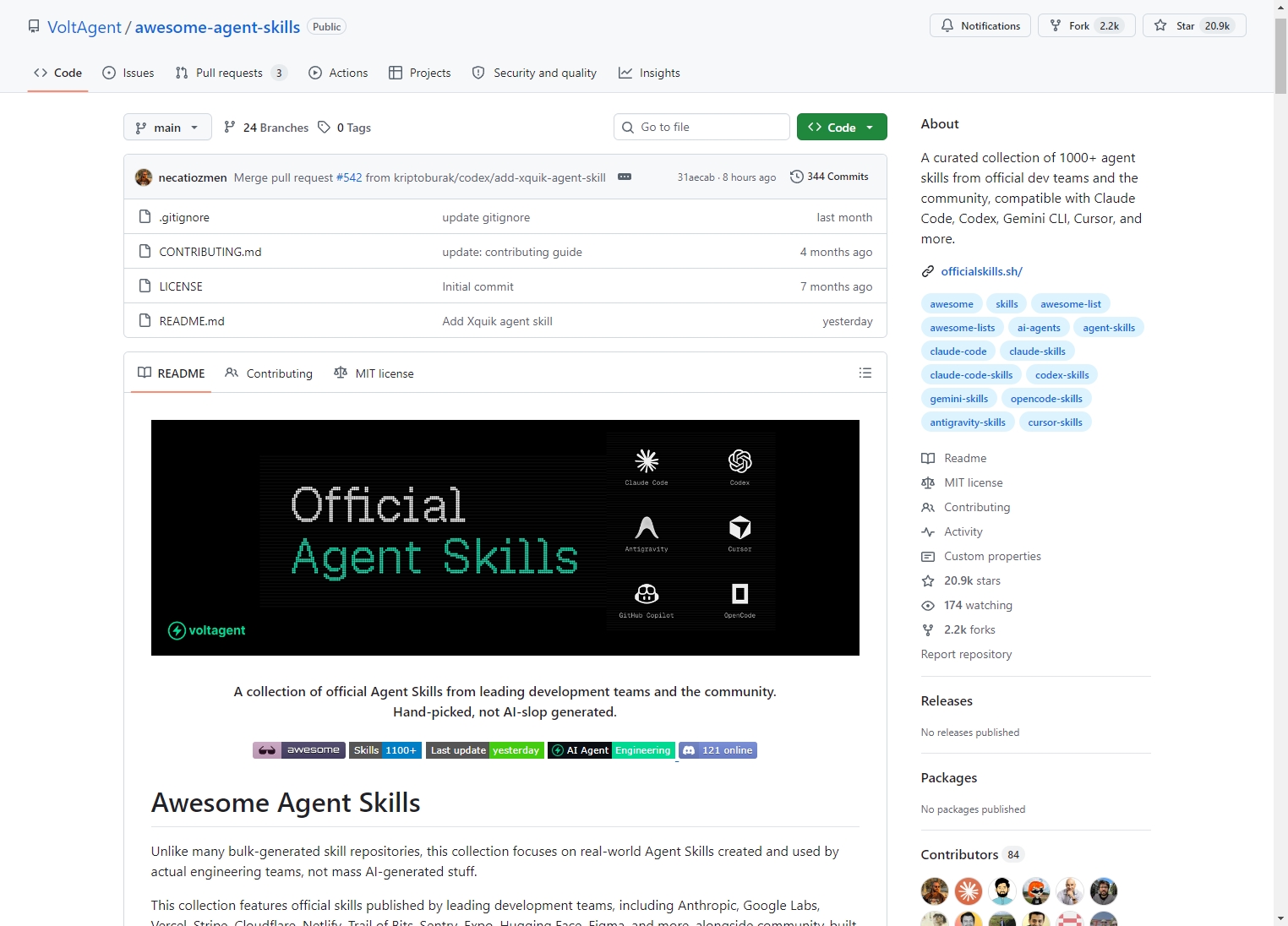This screenshot has height=926, width=1288.
Task: Select the MIT license tab
Action: click(x=374, y=373)
